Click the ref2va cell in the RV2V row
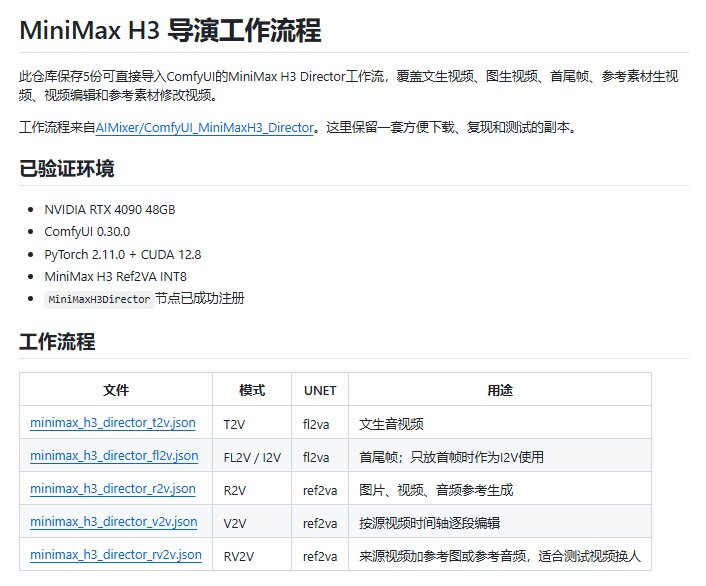 click(320, 556)
